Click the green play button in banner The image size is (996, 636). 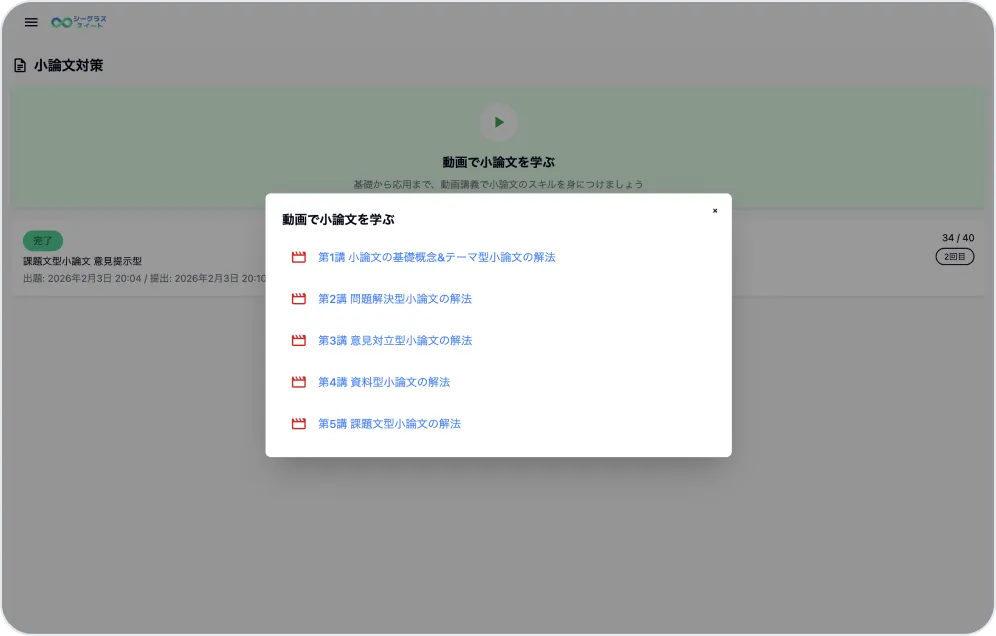click(x=499, y=122)
